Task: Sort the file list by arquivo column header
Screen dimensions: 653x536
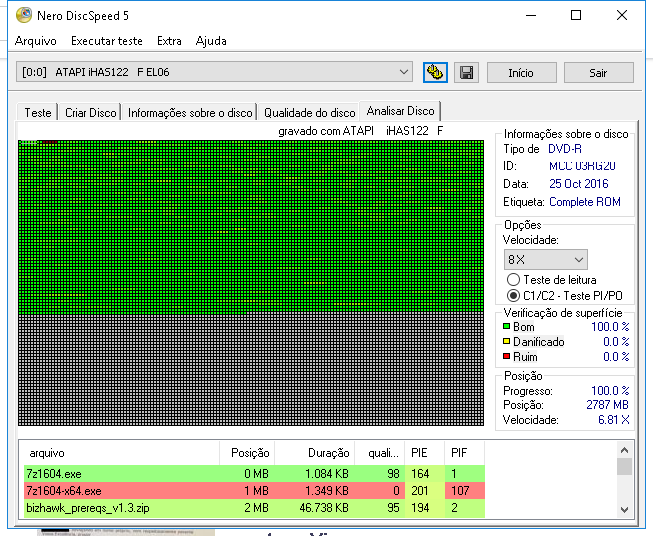Action: [x=122, y=453]
